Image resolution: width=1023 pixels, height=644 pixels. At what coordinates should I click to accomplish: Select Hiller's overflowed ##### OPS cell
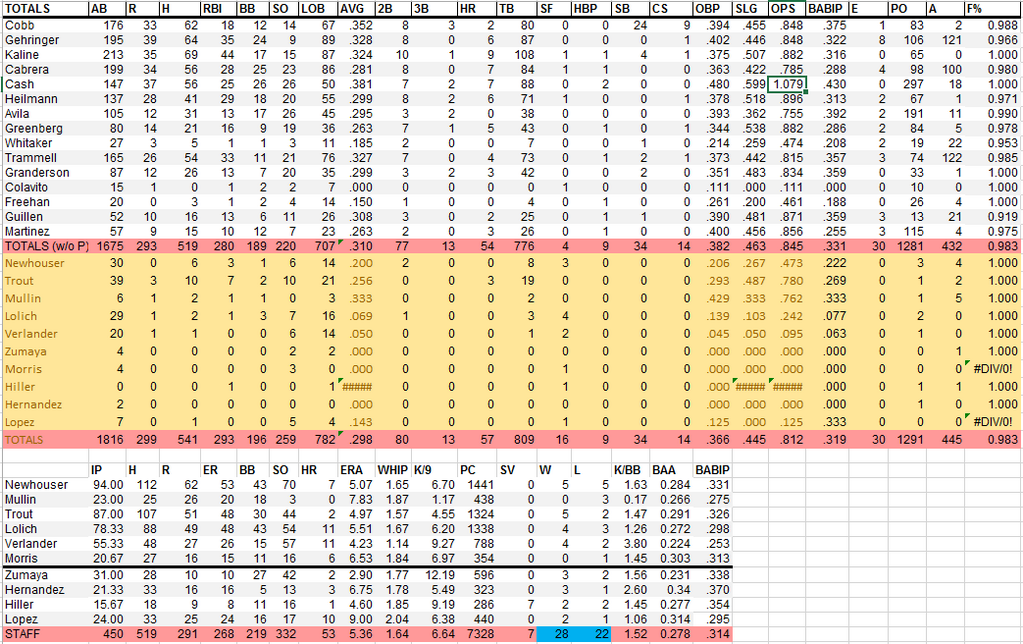pos(787,387)
